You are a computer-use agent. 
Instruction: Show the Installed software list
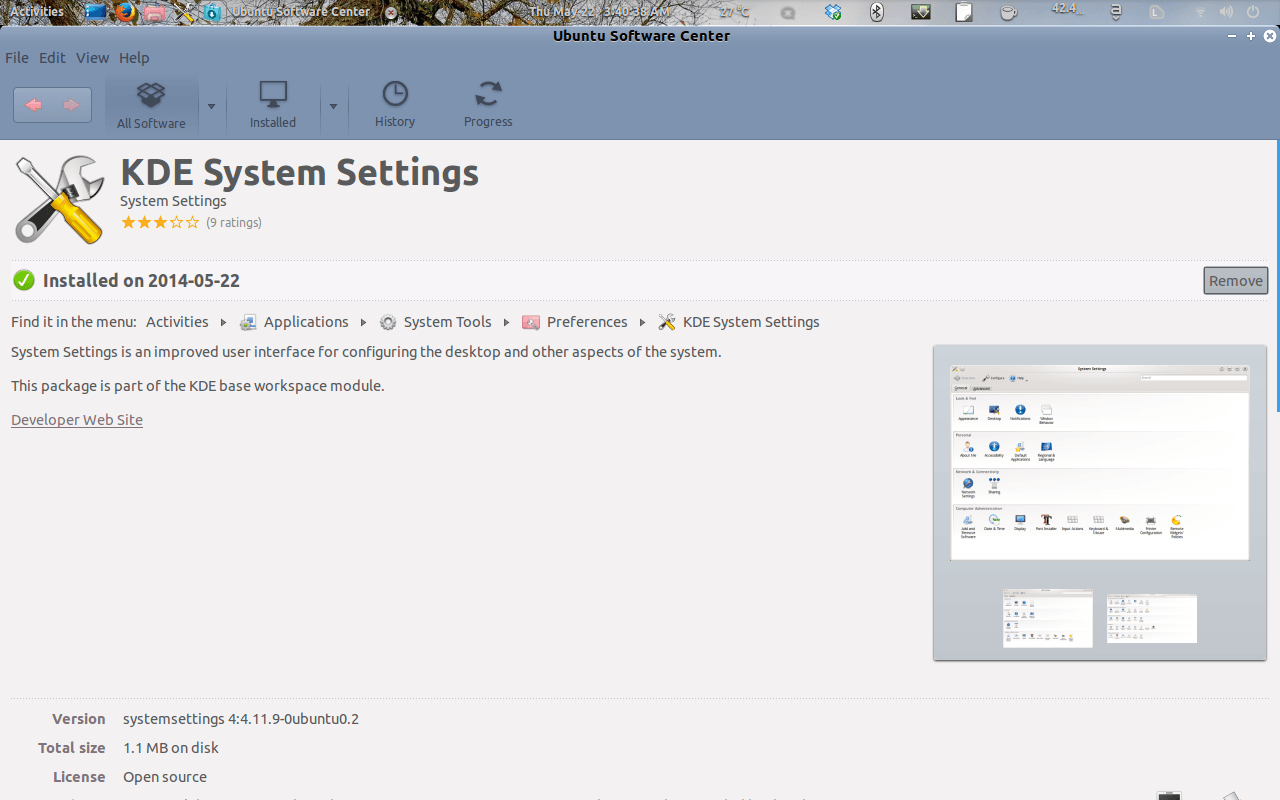pyautogui.click(x=273, y=106)
